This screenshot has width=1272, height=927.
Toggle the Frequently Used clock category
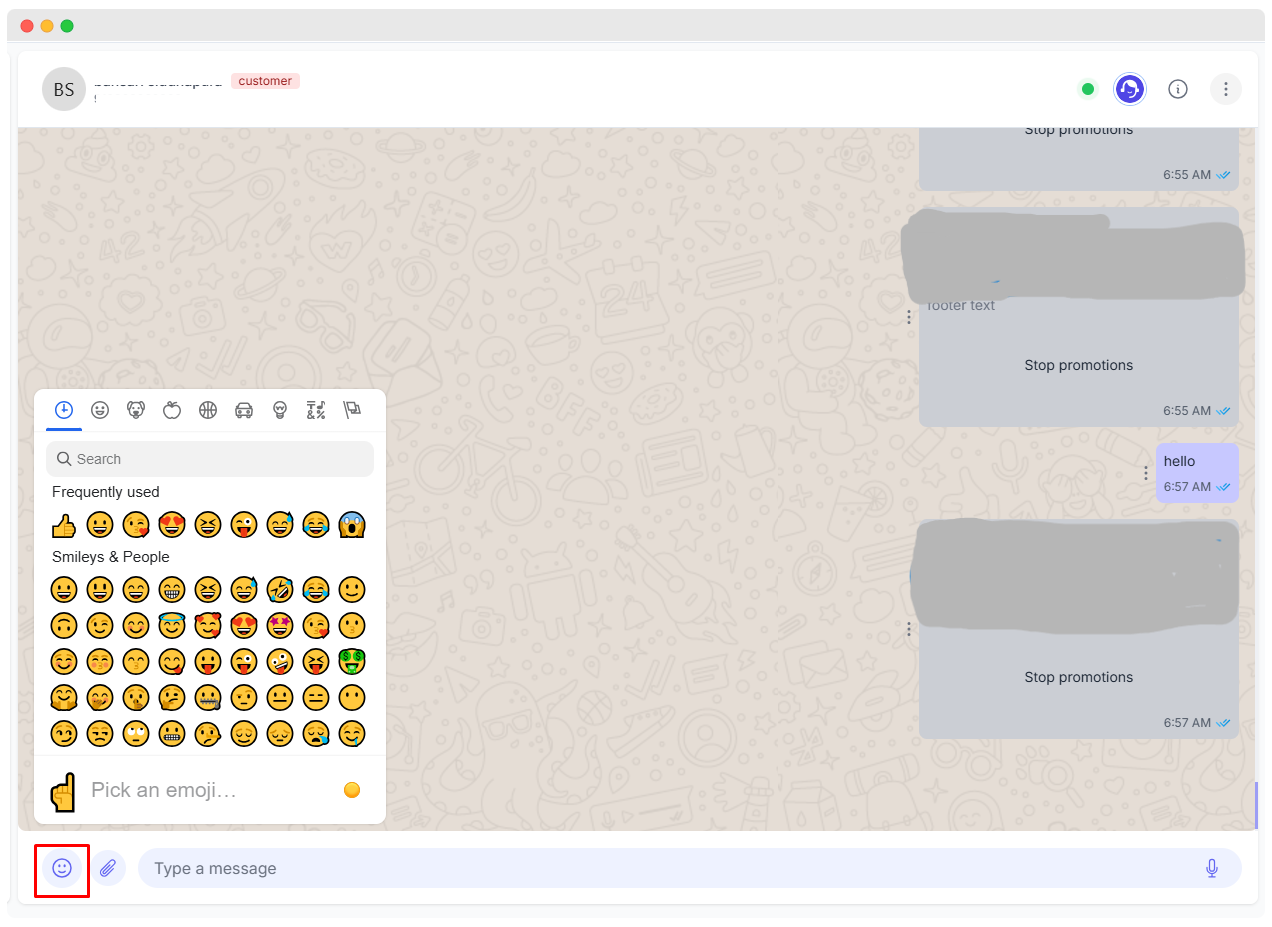tap(64, 410)
